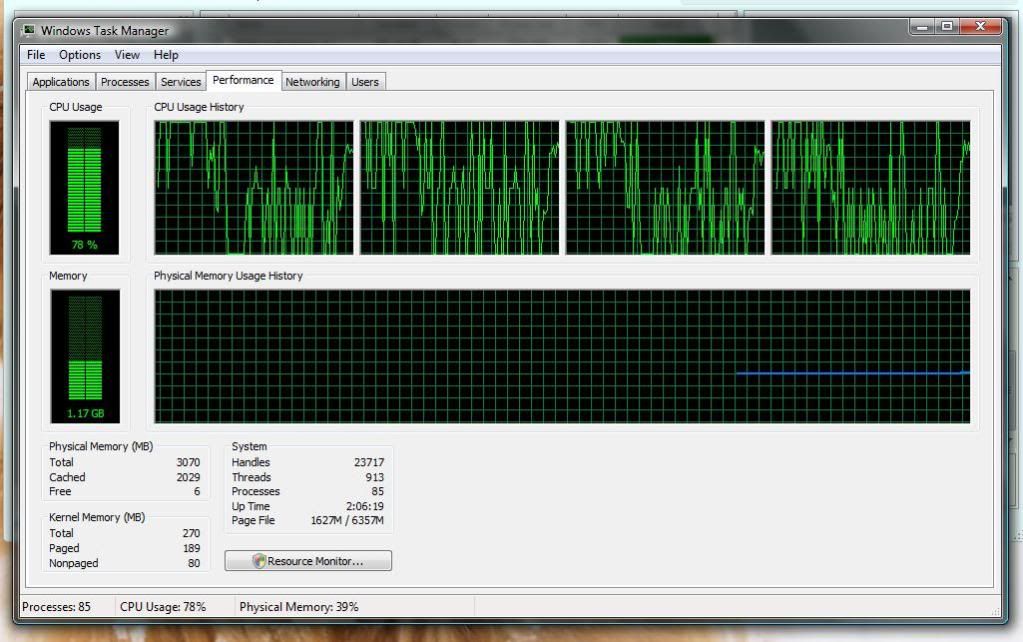
Task: Click the CPU Usage meter showing 78 %
Action: click(x=84, y=187)
